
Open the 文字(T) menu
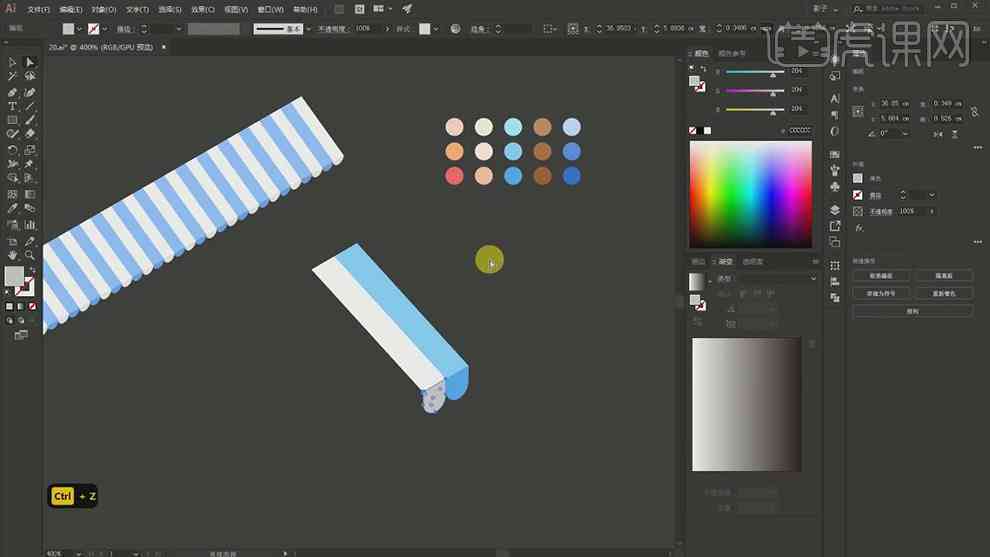click(137, 9)
